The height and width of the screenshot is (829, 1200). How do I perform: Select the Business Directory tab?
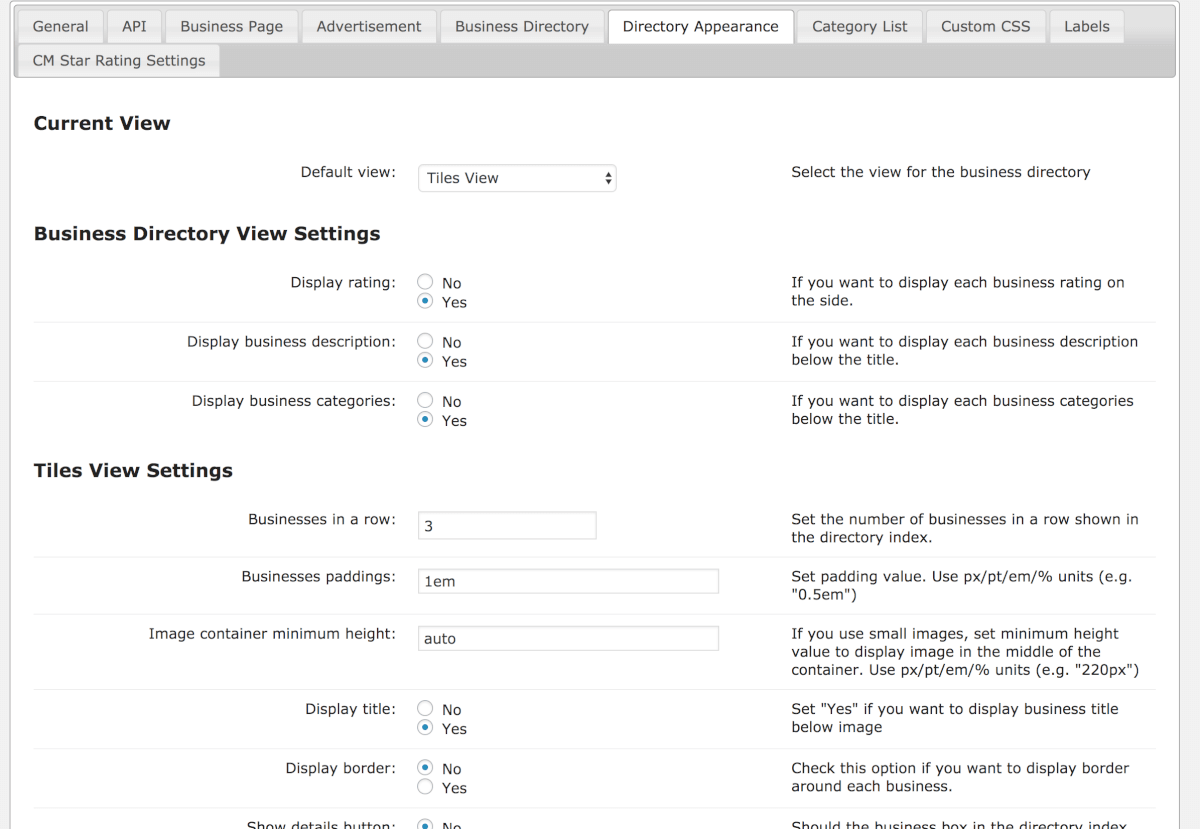pyautogui.click(x=522, y=26)
